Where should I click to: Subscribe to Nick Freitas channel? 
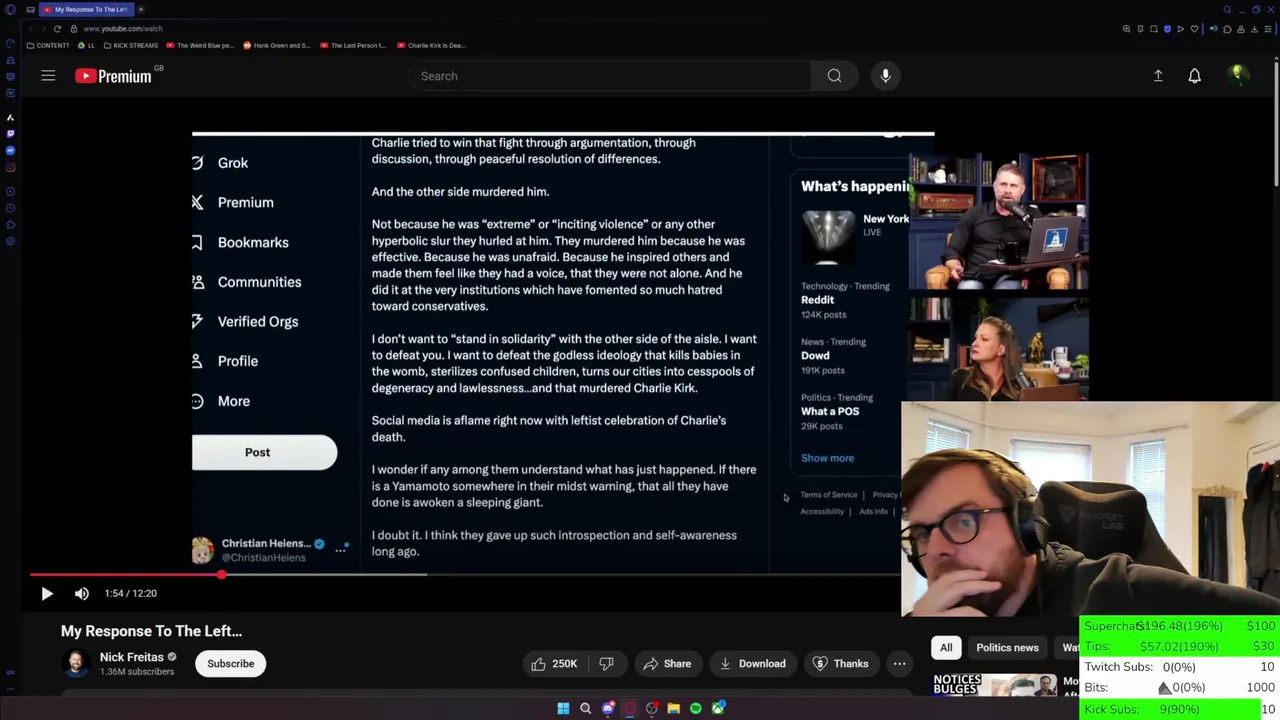[231, 663]
